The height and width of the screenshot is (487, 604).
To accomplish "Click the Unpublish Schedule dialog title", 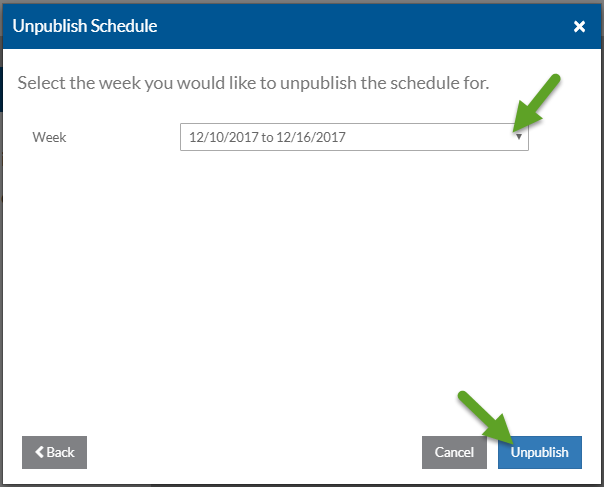I will point(84,26).
